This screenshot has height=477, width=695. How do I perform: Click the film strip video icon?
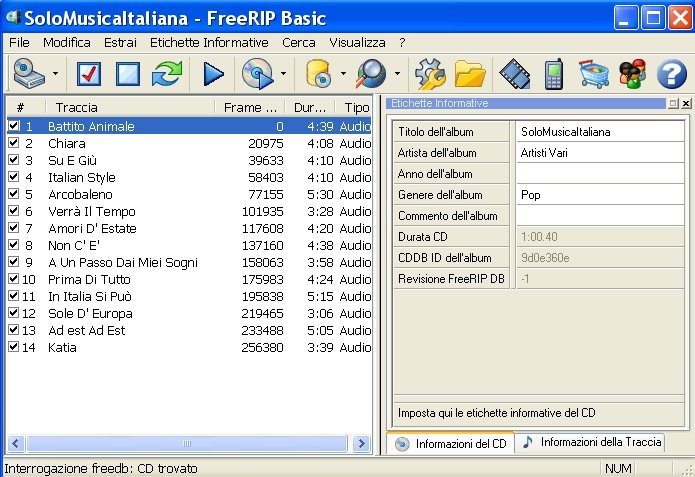click(x=515, y=74)
